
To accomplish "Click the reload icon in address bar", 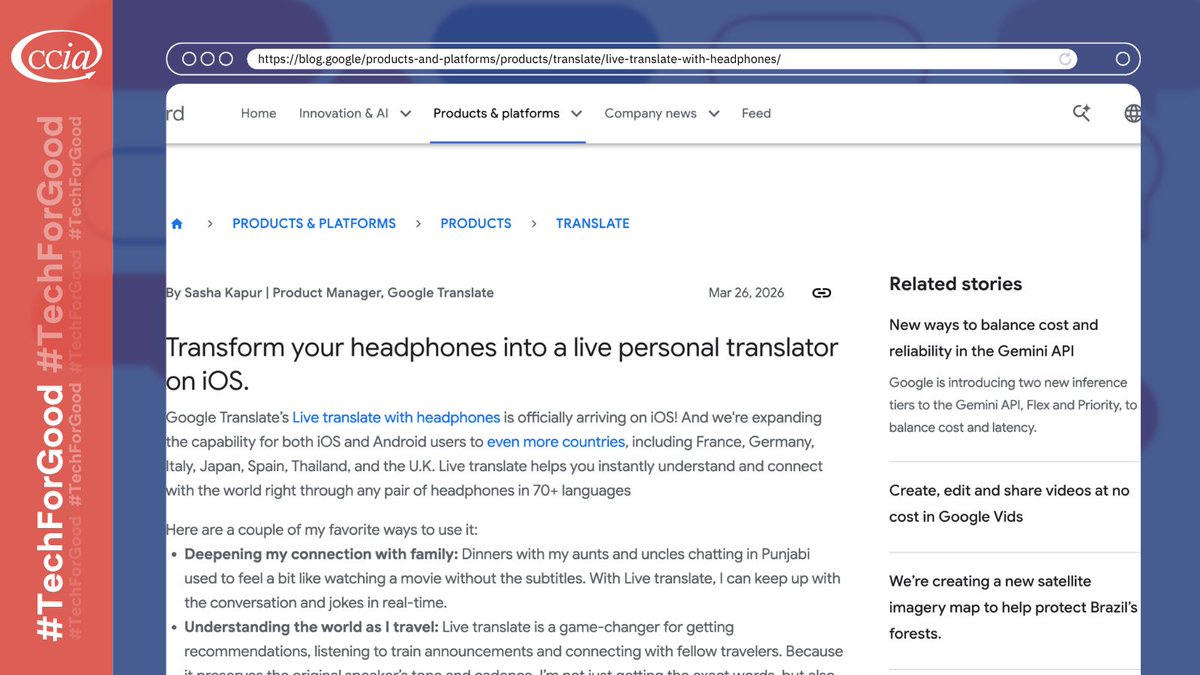I will 1066,59.
